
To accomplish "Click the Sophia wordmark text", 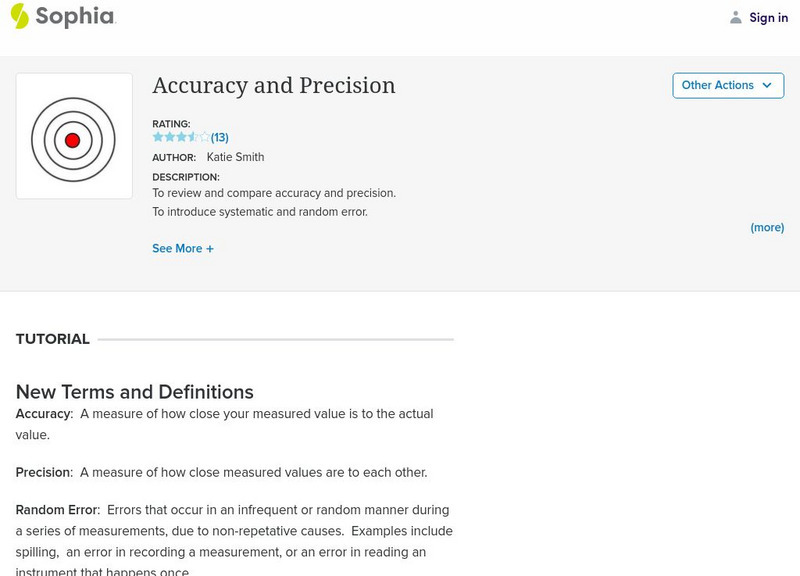I will coord(76,17).
